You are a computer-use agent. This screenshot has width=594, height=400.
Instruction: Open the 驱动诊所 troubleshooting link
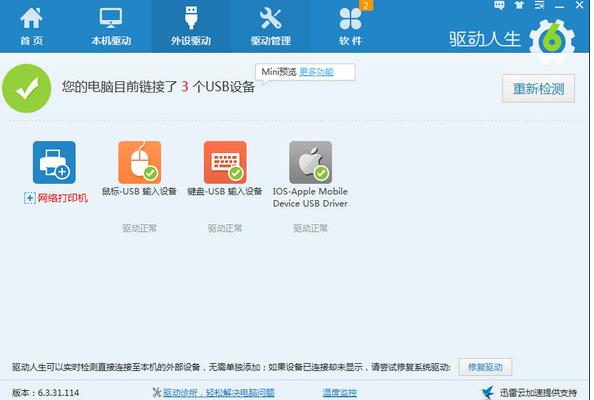tap(219, 393)
